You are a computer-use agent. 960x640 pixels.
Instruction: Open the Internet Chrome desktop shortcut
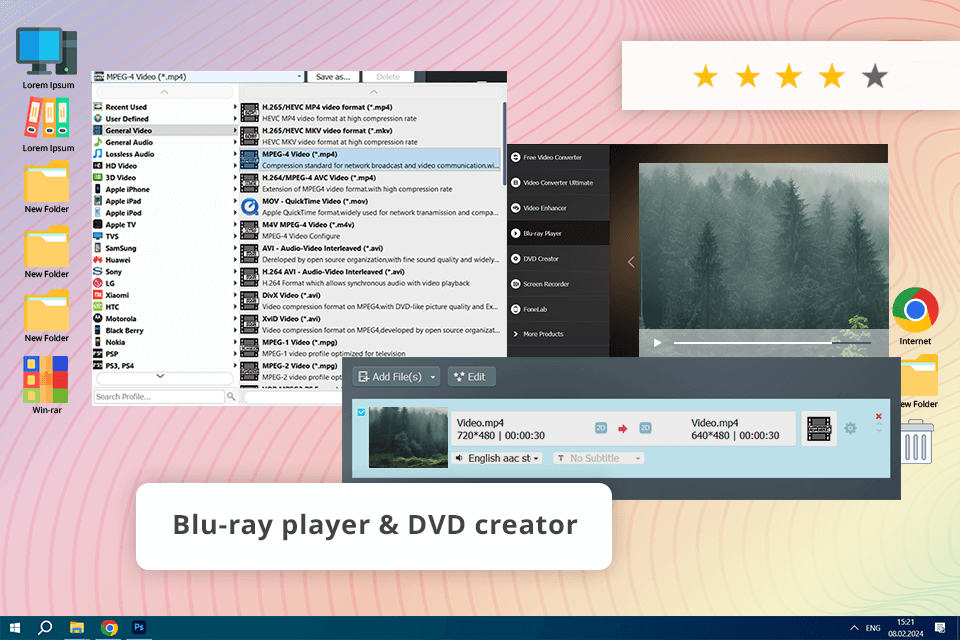[x=915, y=310]
